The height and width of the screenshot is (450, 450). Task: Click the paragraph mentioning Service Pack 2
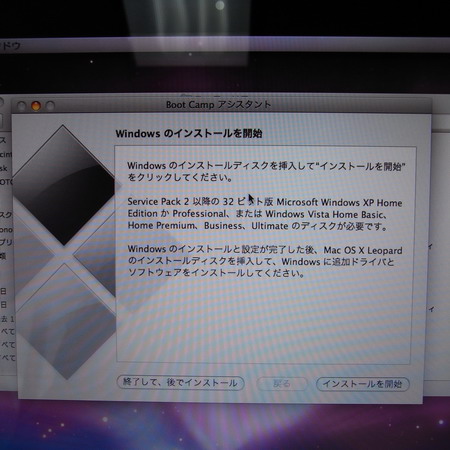click(265, 214)
